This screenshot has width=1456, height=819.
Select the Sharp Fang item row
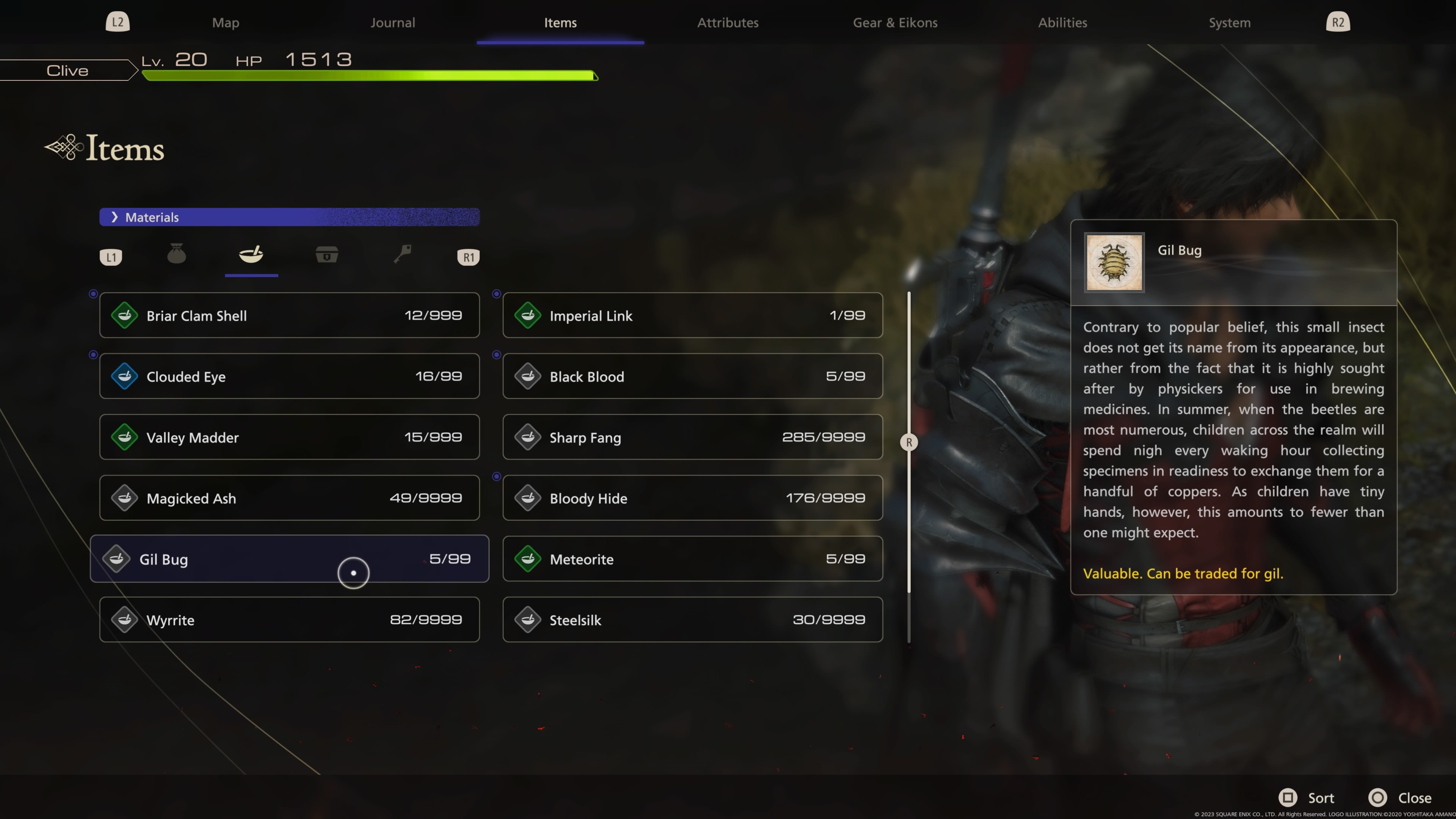click(692, 437)
